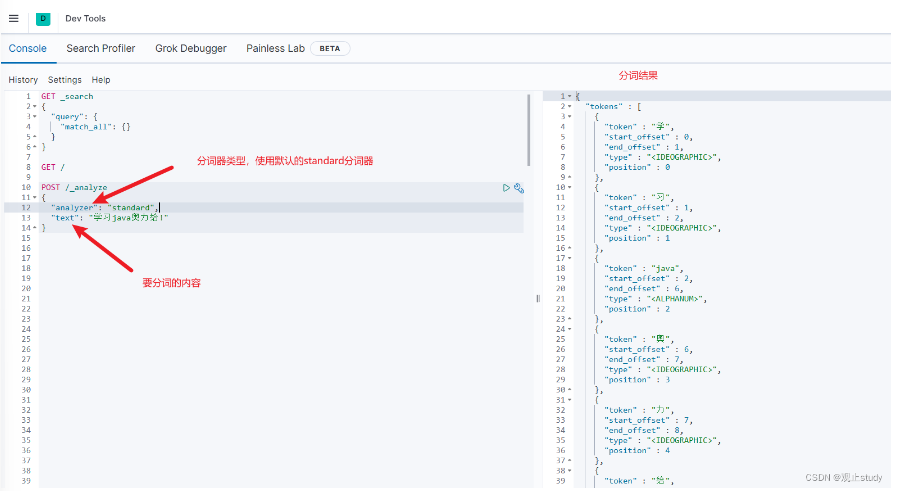Viewport: 898px width, 491px height.
Task: Click the editor vertical scrollbar
Action: [528, 129]
